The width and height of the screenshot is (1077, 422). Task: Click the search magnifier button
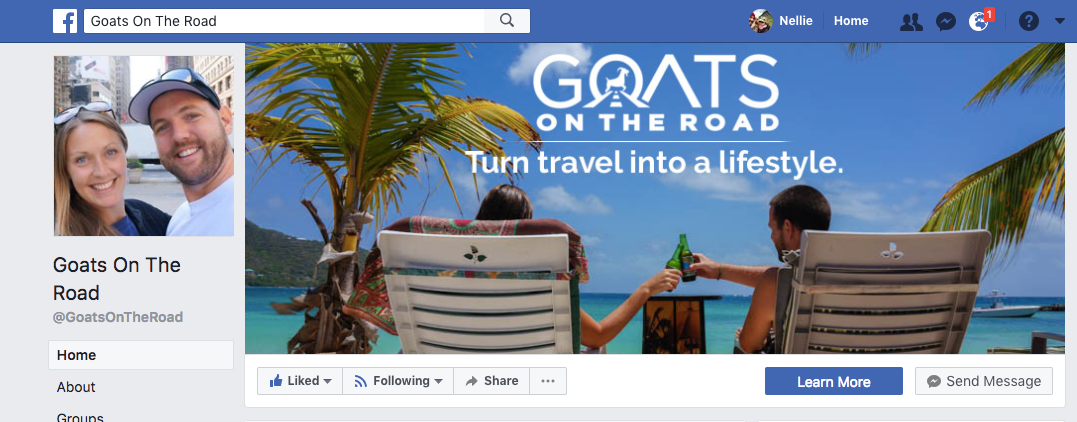click(507, 21)
